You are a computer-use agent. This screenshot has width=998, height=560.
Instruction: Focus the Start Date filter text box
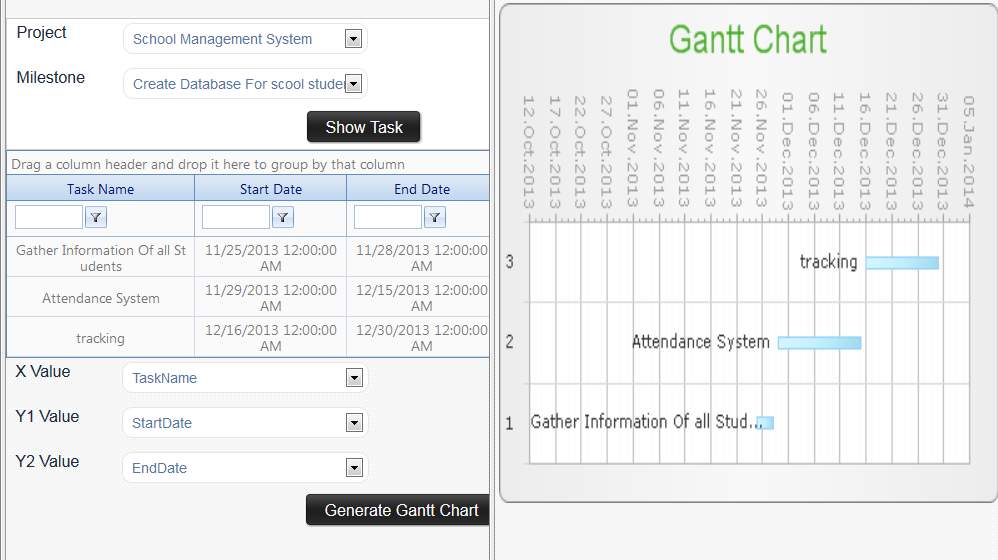click(x=236, y=217)
